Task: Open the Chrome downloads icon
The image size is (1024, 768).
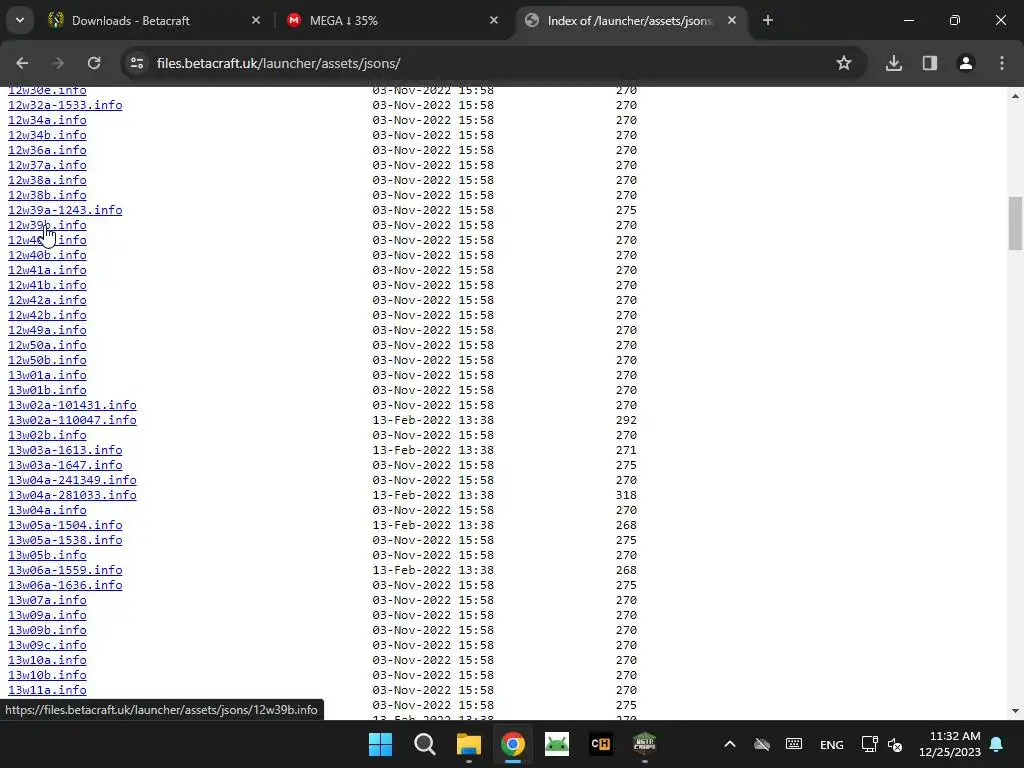Action: [x=894, y=63]
